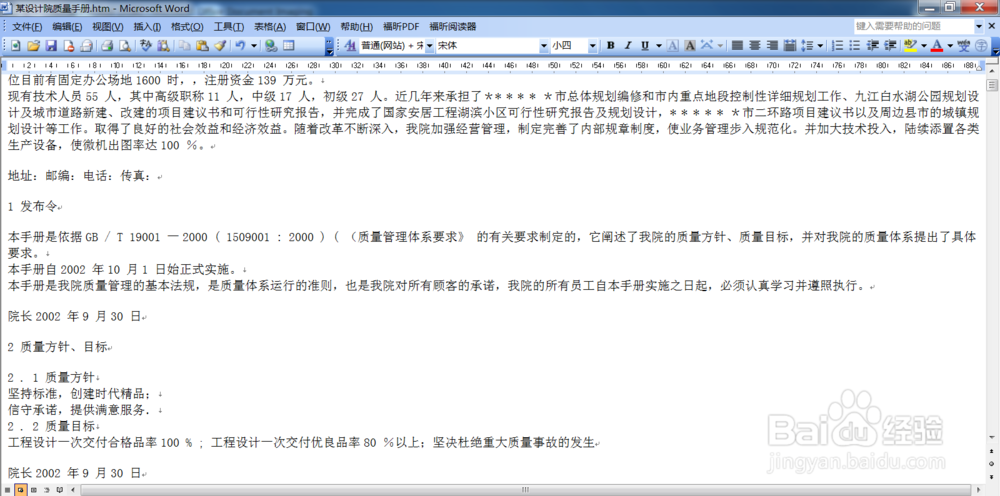The height and width of the screenshot is (496, 1000).
Task: Copy selection with copy icon
Action: [184, 45]
